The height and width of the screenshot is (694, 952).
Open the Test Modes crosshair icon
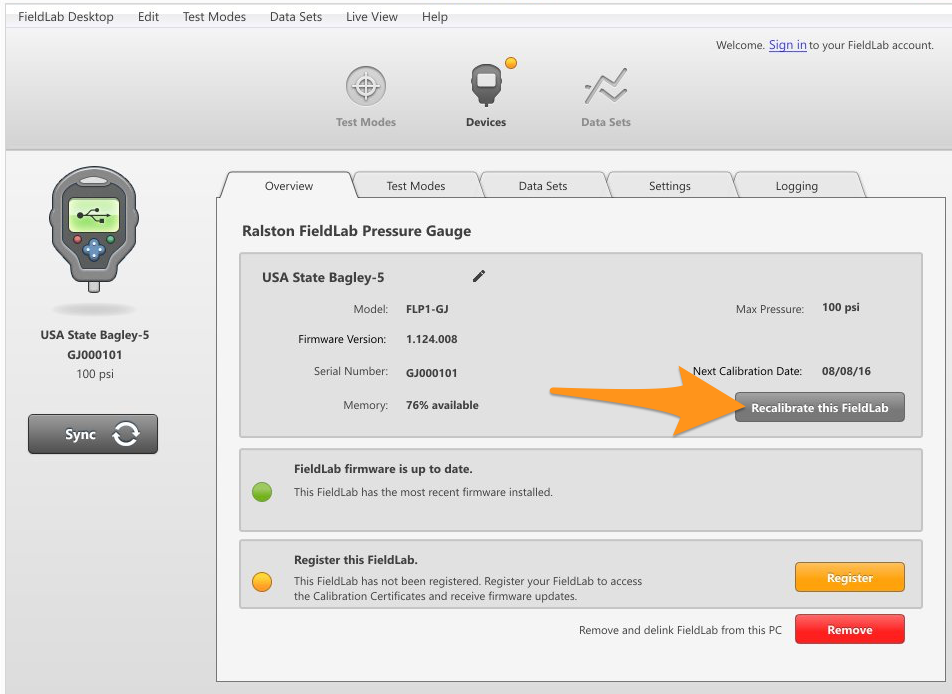366,86
